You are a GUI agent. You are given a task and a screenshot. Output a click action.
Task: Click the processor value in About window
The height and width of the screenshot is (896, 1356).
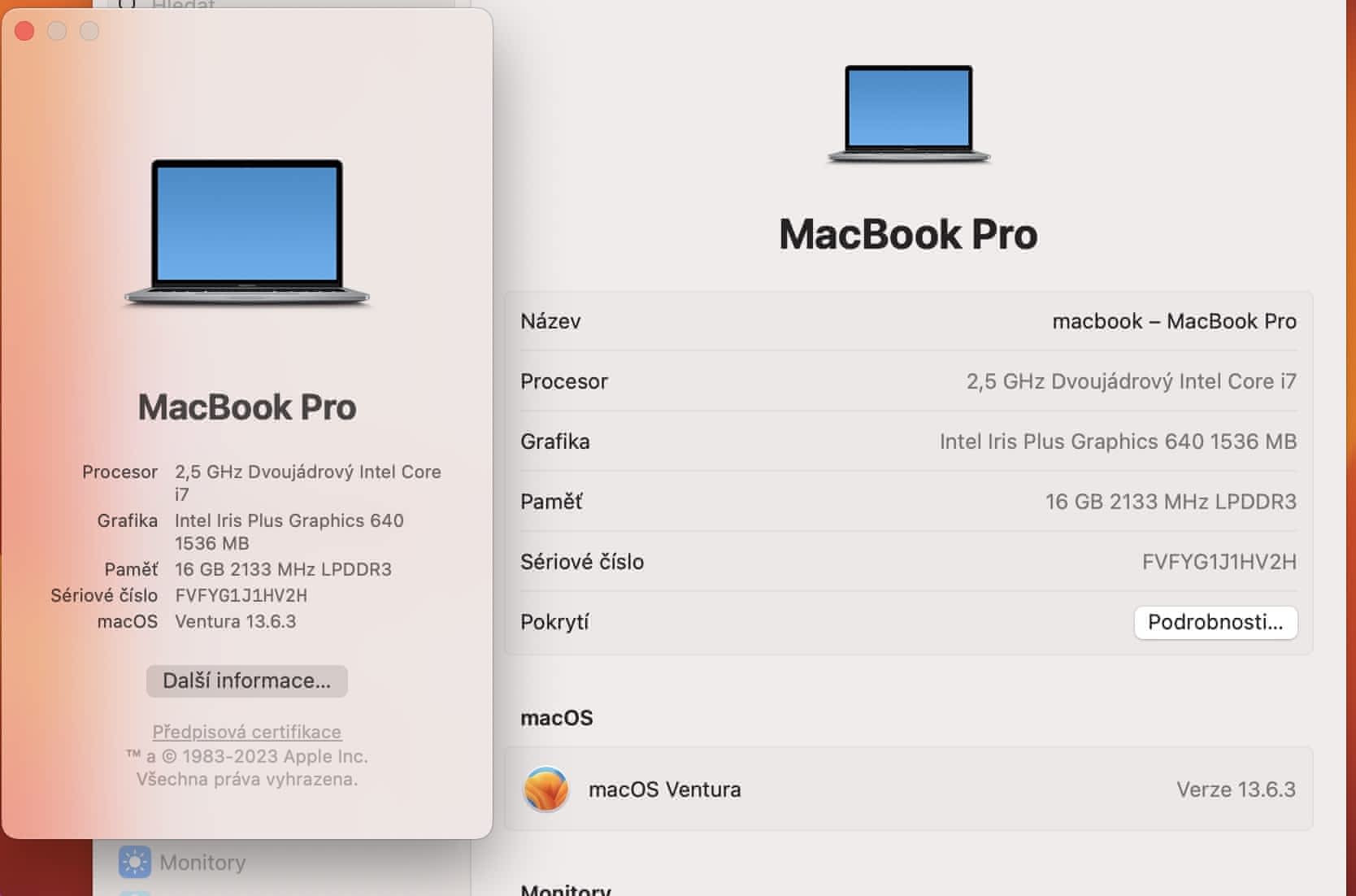tap(308, 483)
